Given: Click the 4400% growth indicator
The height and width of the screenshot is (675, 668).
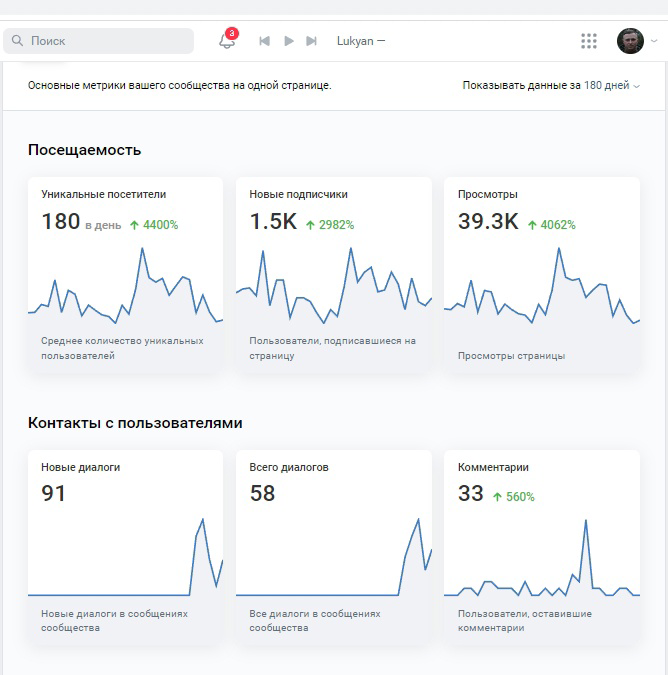Looking at the screenshot, I should tap(154, 225).
